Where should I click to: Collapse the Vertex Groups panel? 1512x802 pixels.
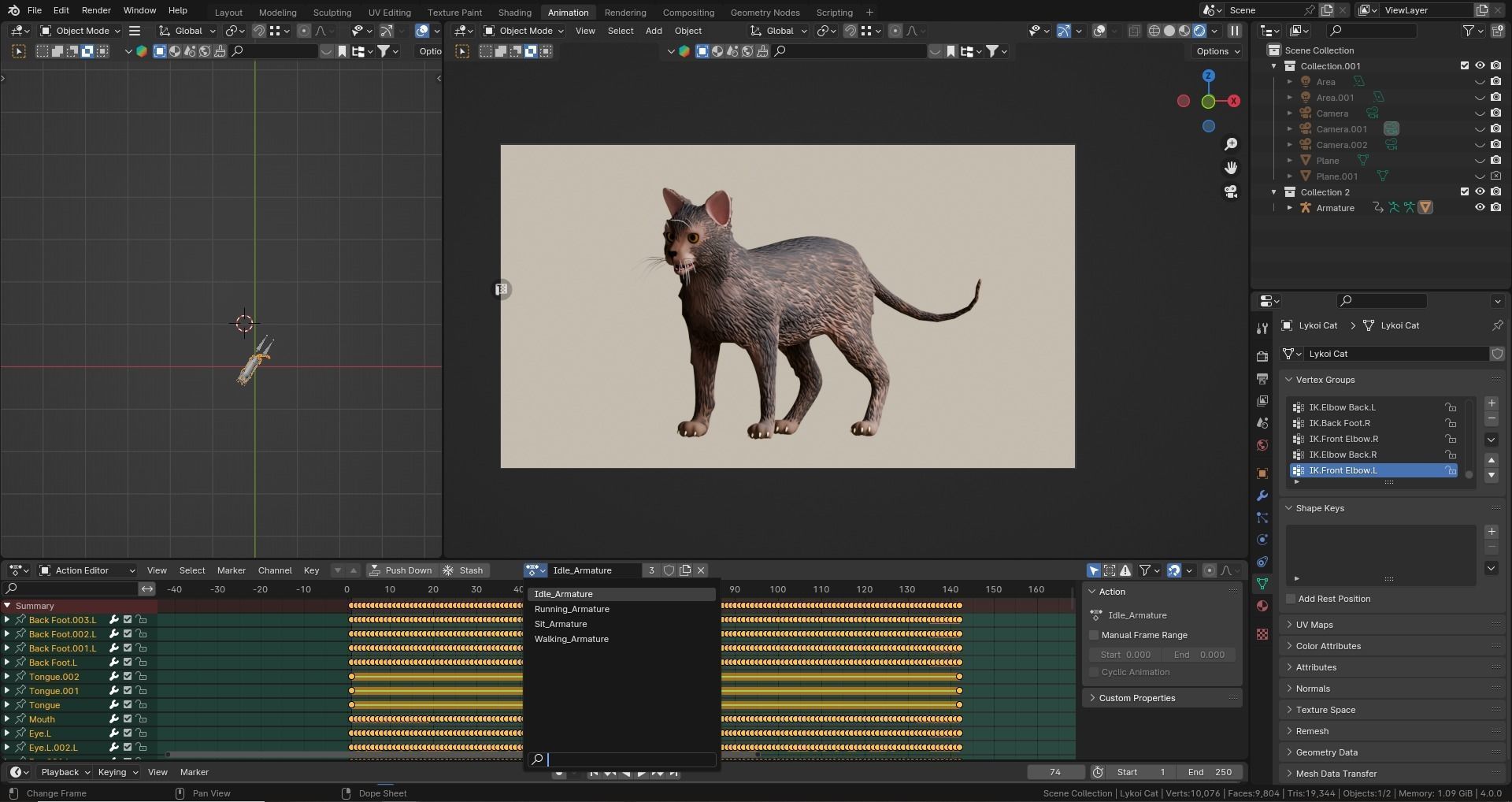coord(1325,380)
